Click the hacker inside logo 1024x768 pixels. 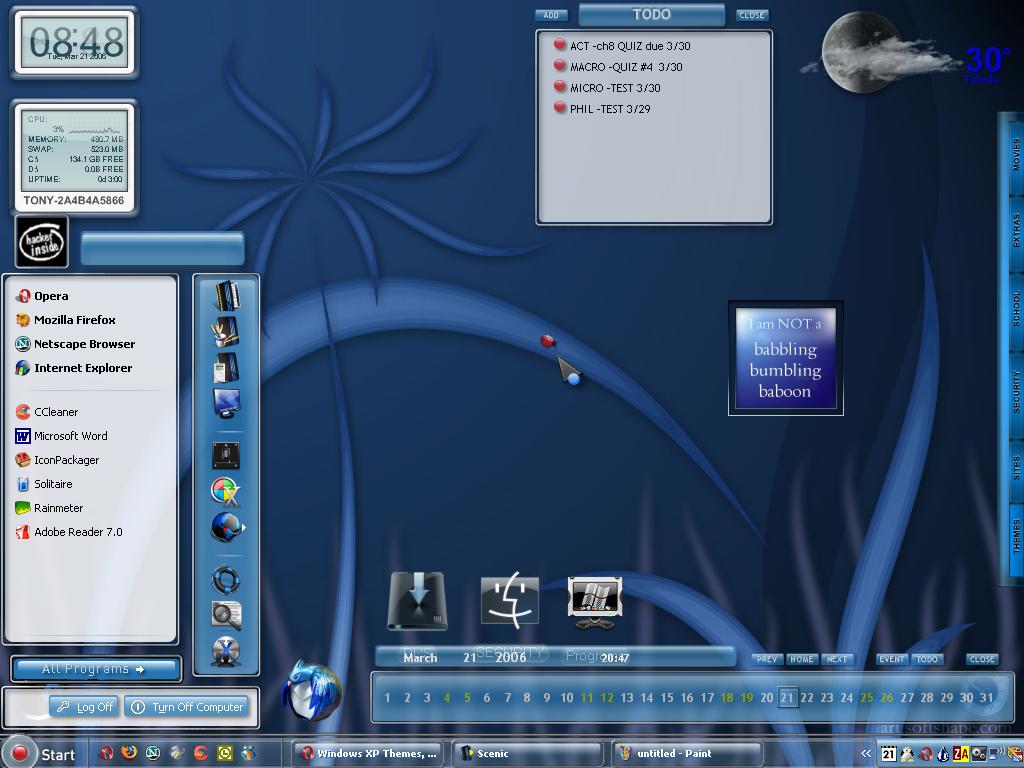(42, 242)
